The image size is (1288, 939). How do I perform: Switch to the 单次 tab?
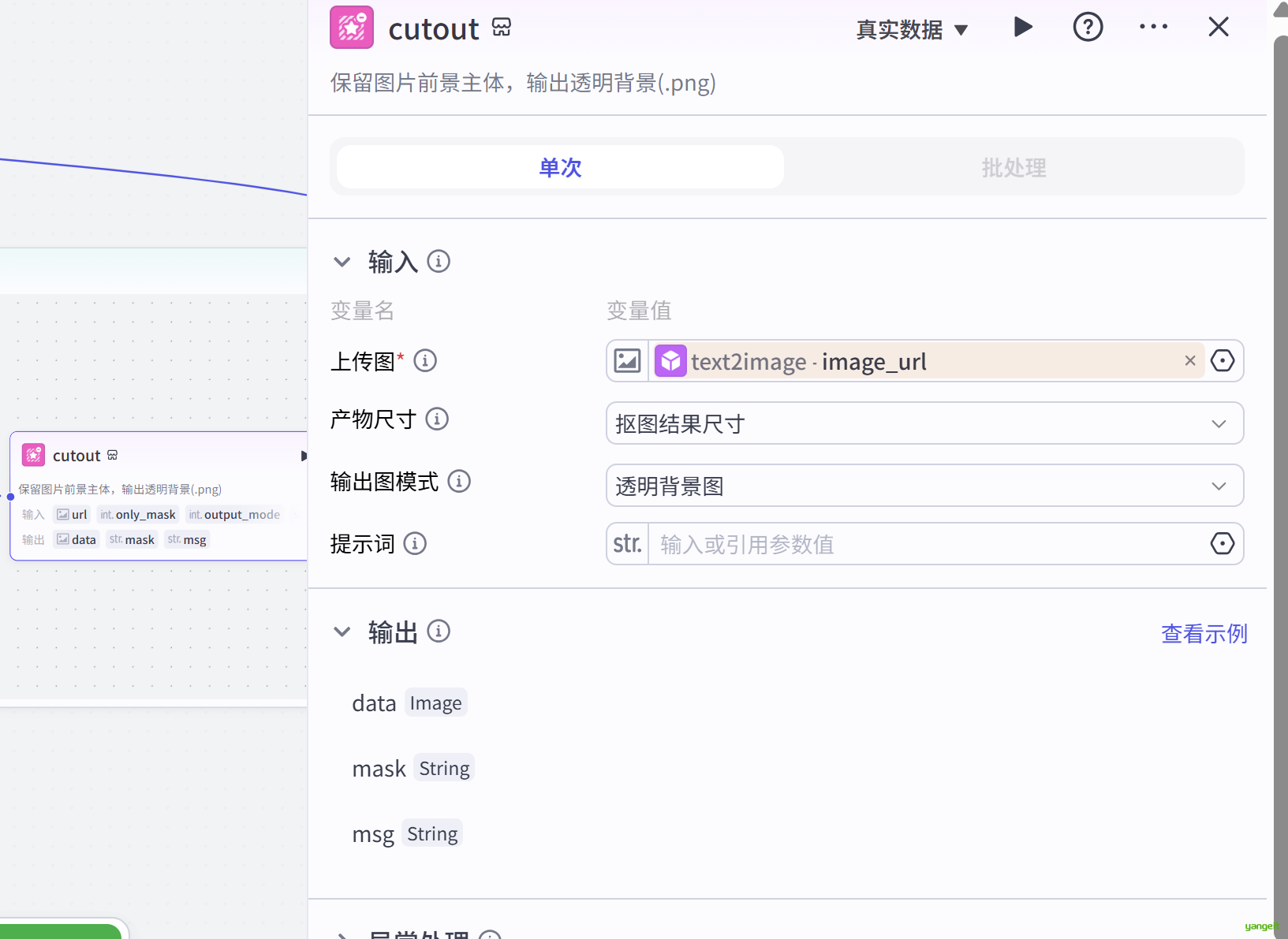click(560, 167)
